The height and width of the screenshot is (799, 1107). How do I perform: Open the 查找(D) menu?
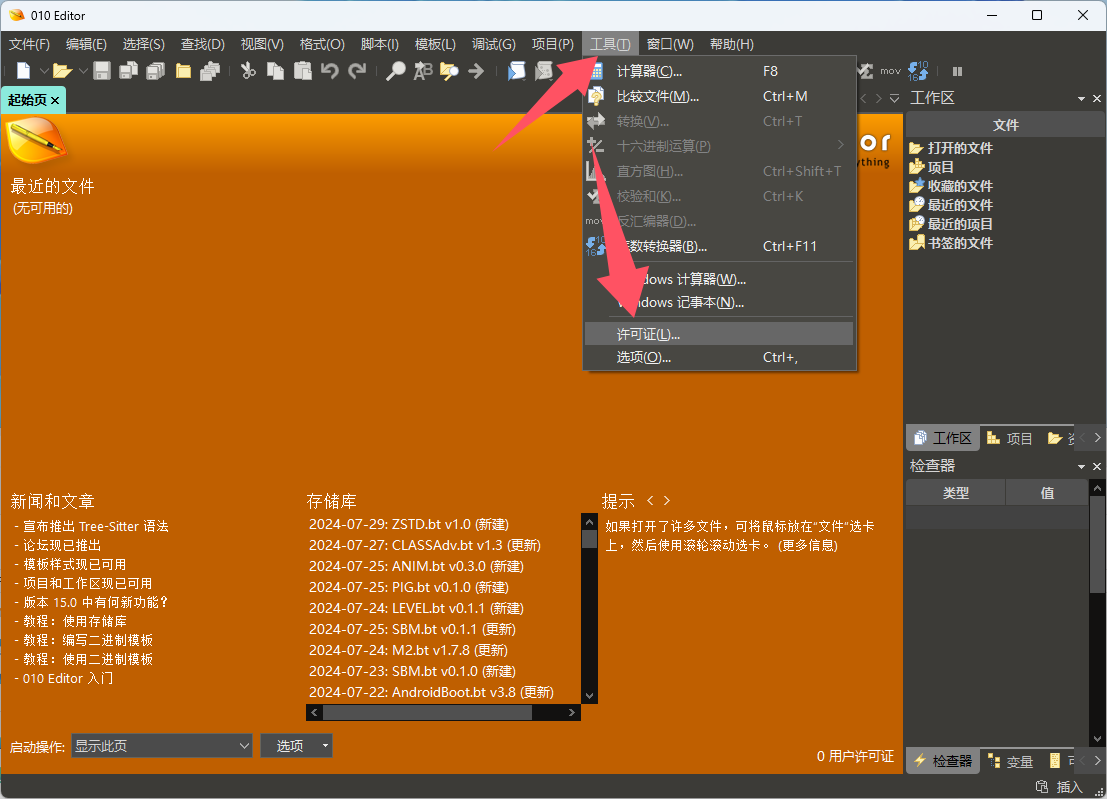tap(203, 44)
